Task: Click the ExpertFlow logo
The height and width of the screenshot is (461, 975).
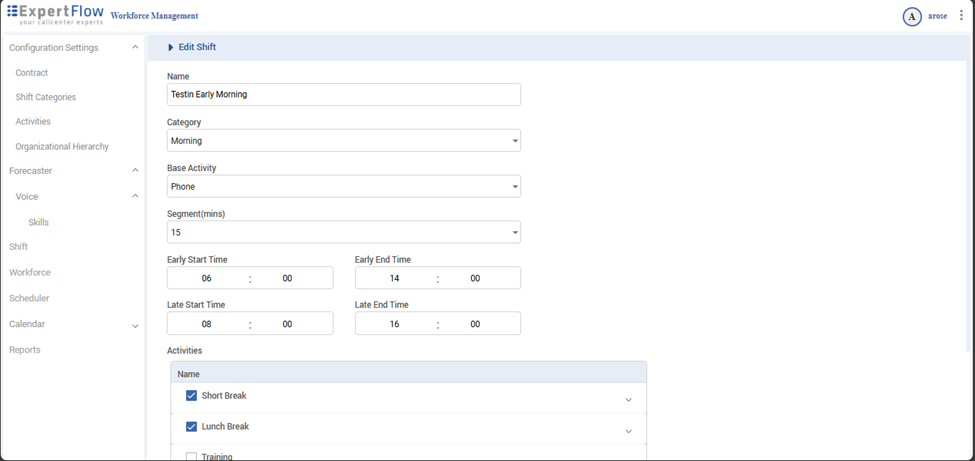Action: click(x=55, y=15)
